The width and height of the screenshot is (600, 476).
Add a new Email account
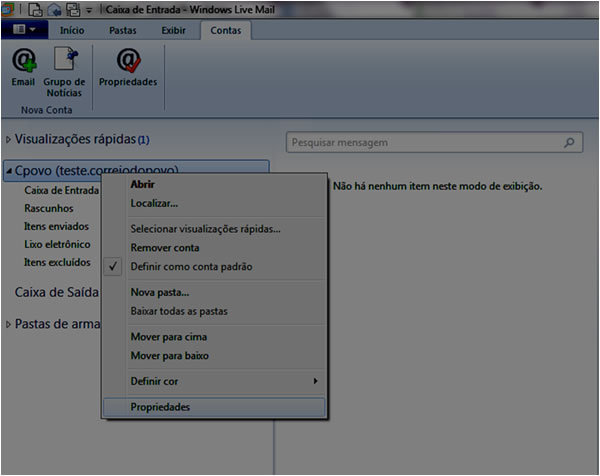[x=23, y=67]
